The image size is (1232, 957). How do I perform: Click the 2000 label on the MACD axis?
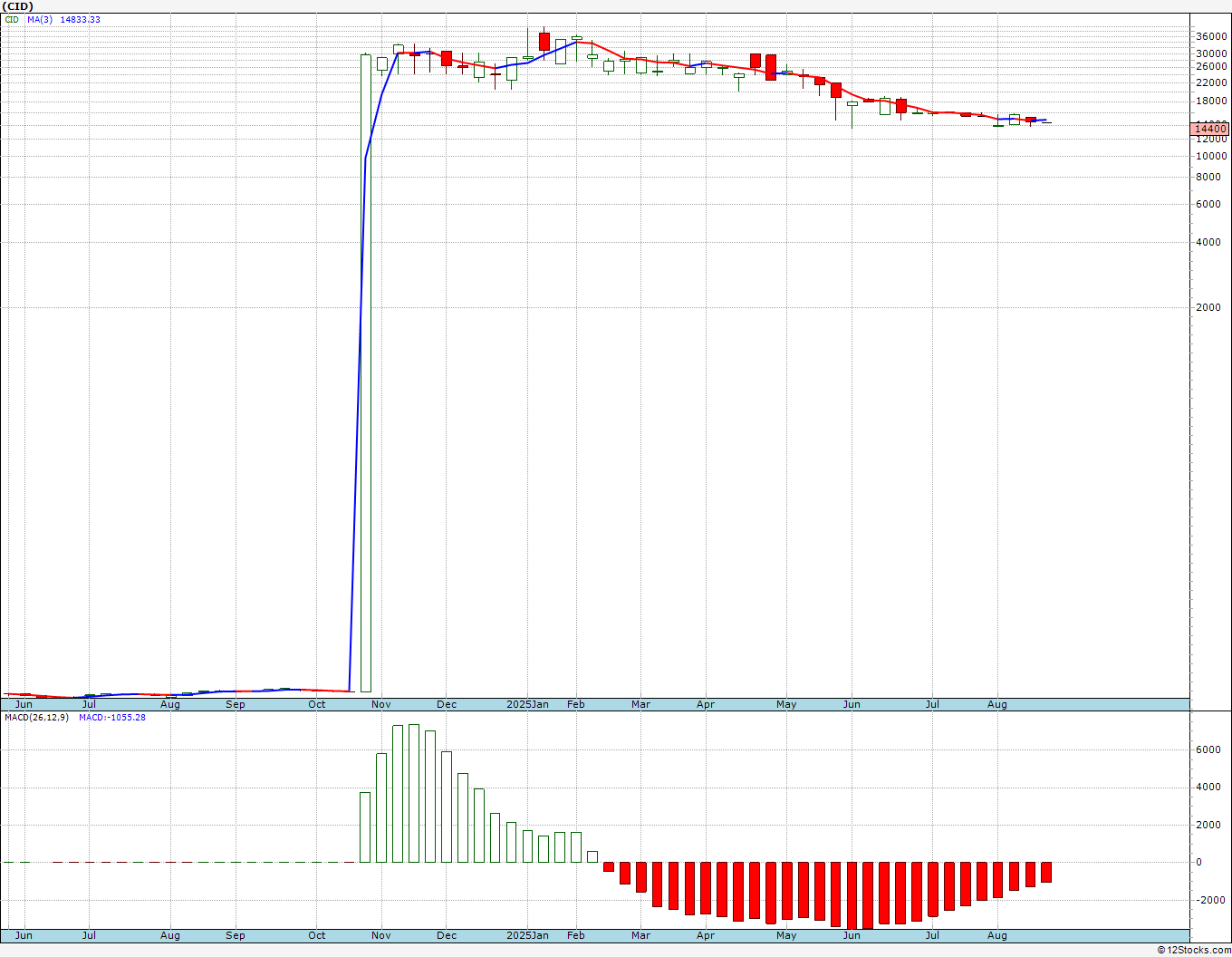(x=1208, y=825)
